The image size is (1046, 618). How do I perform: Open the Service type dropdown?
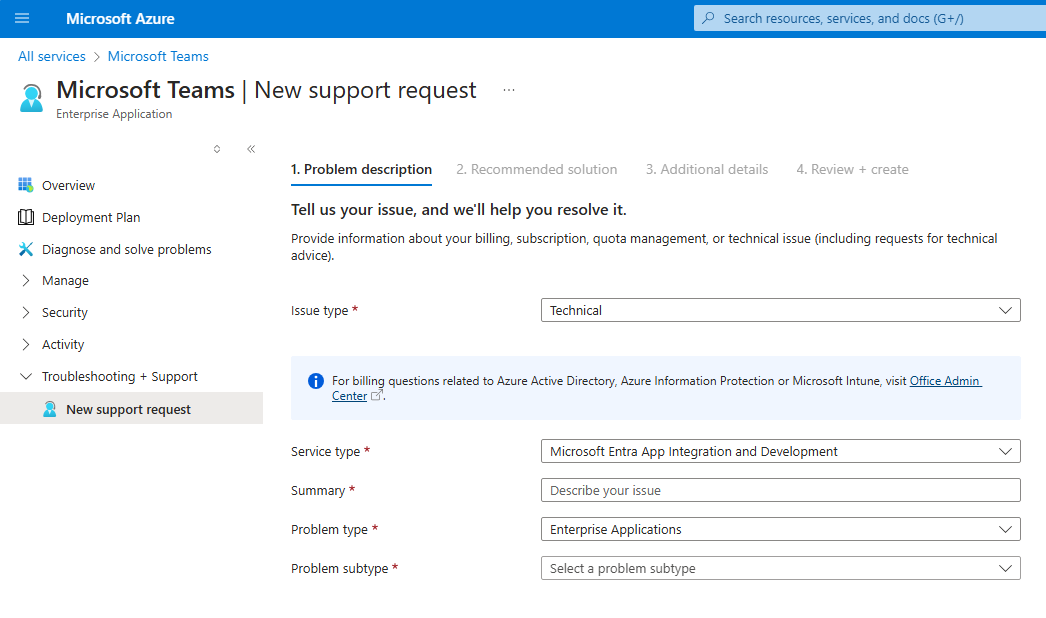(780, 451)
